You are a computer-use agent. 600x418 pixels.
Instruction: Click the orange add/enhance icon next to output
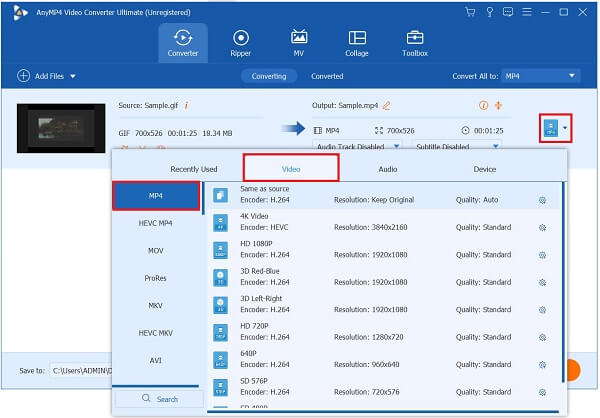point(498,105)
